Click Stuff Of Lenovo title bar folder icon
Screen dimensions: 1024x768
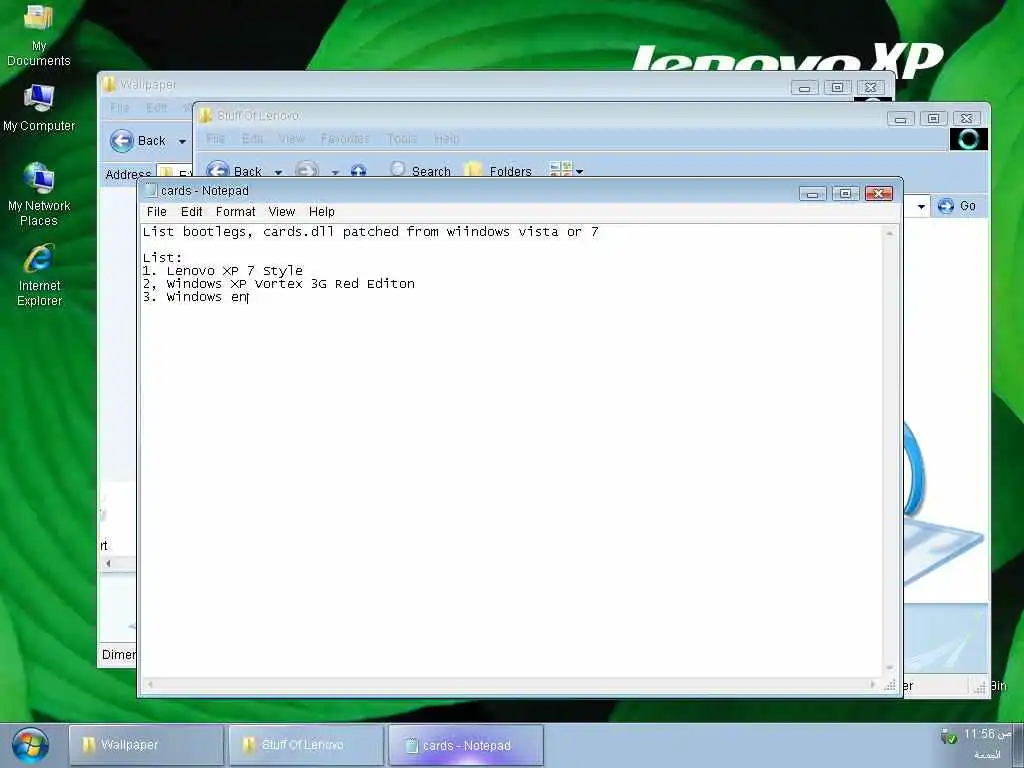[206, 115]
